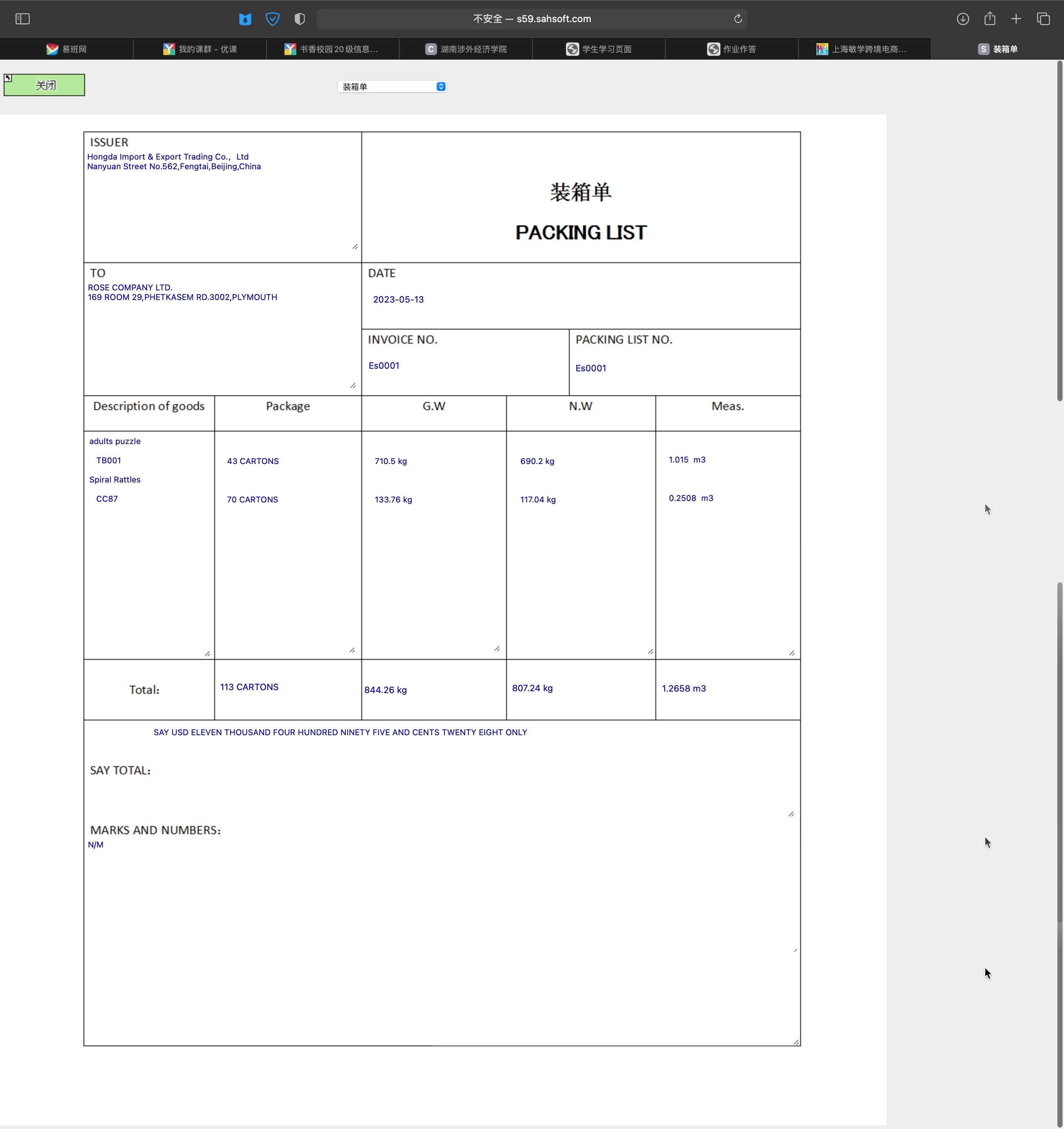This screenshot has height=1129, width=1064.
Task: Click the blue bookmark shield extension icon
Action: [245, 19]
